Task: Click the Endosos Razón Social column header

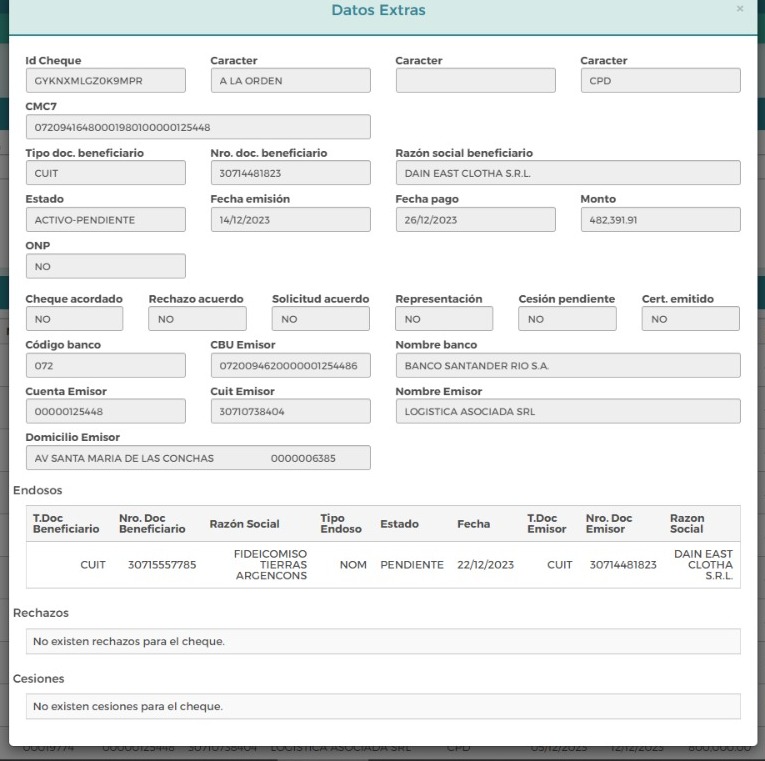Action: click(x=244, y=523)
